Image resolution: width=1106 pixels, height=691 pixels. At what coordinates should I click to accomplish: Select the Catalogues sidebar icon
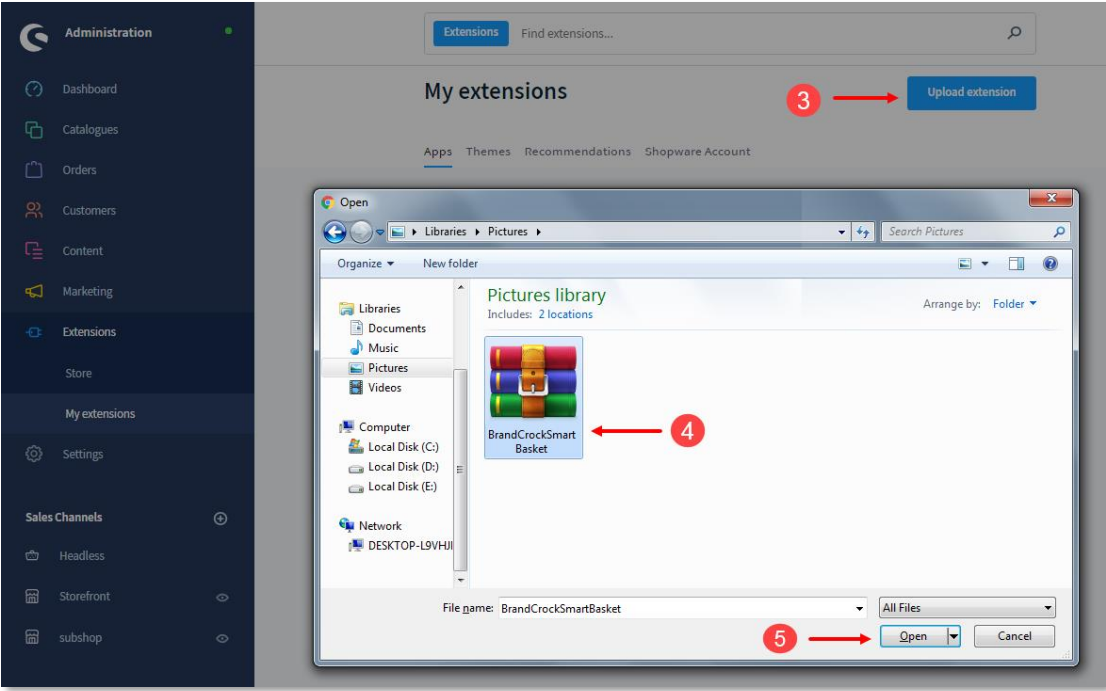click(34, 130)
